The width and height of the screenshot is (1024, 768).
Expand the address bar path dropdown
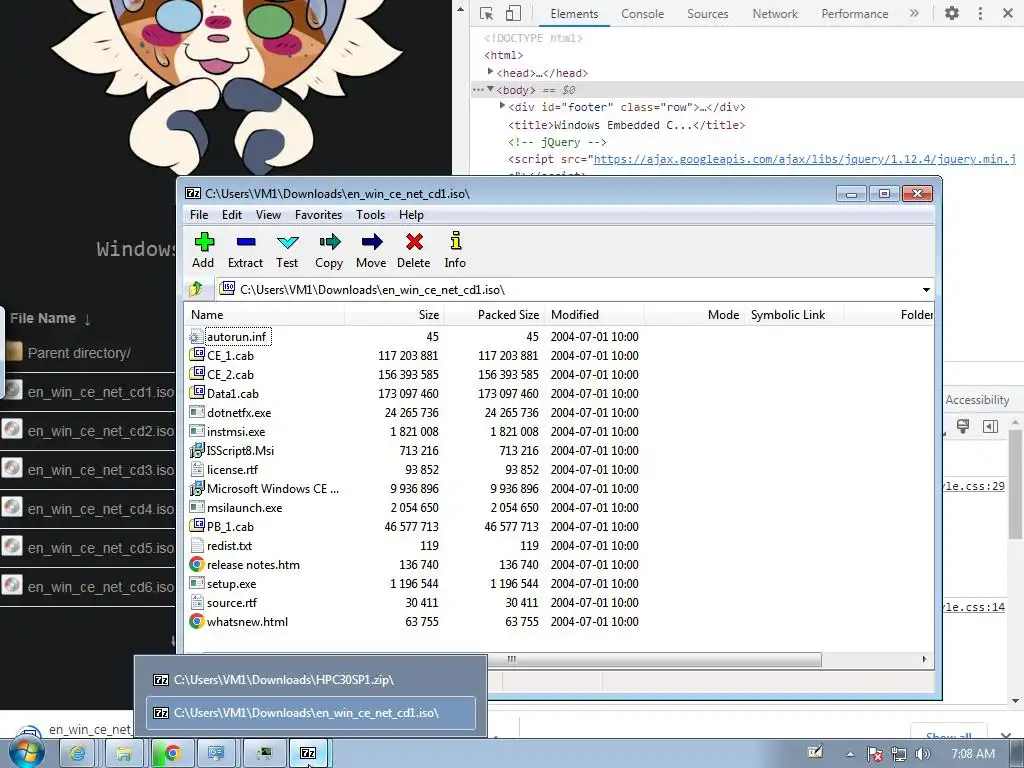(x=926, y=289)
